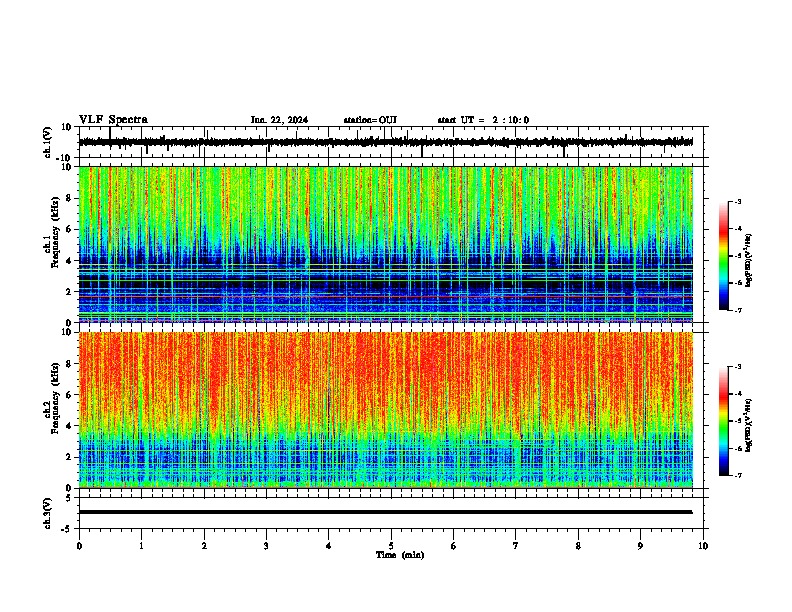
Task: Click the time axis tick label '3'
Action: coord(266,546)
